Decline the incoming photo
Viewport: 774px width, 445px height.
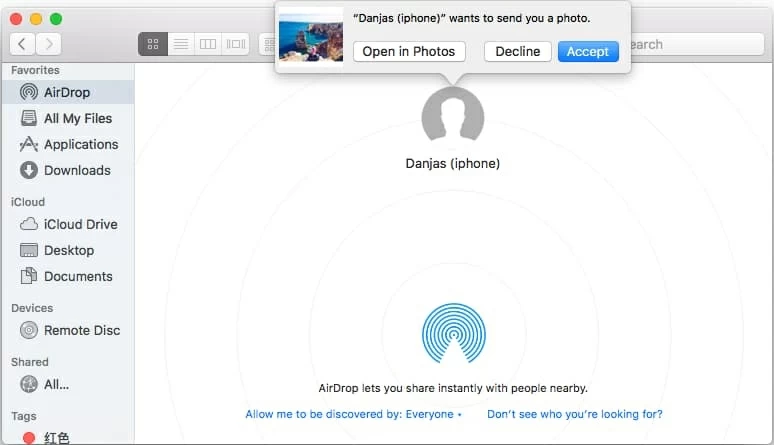click(x=517, y=52)
